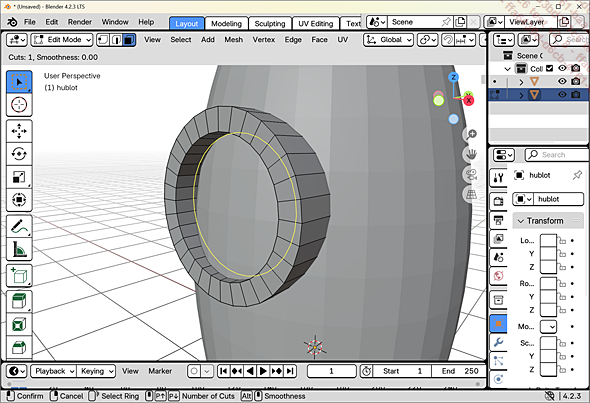Open the Render menu

pyautogui.click(x=79, y=22)
